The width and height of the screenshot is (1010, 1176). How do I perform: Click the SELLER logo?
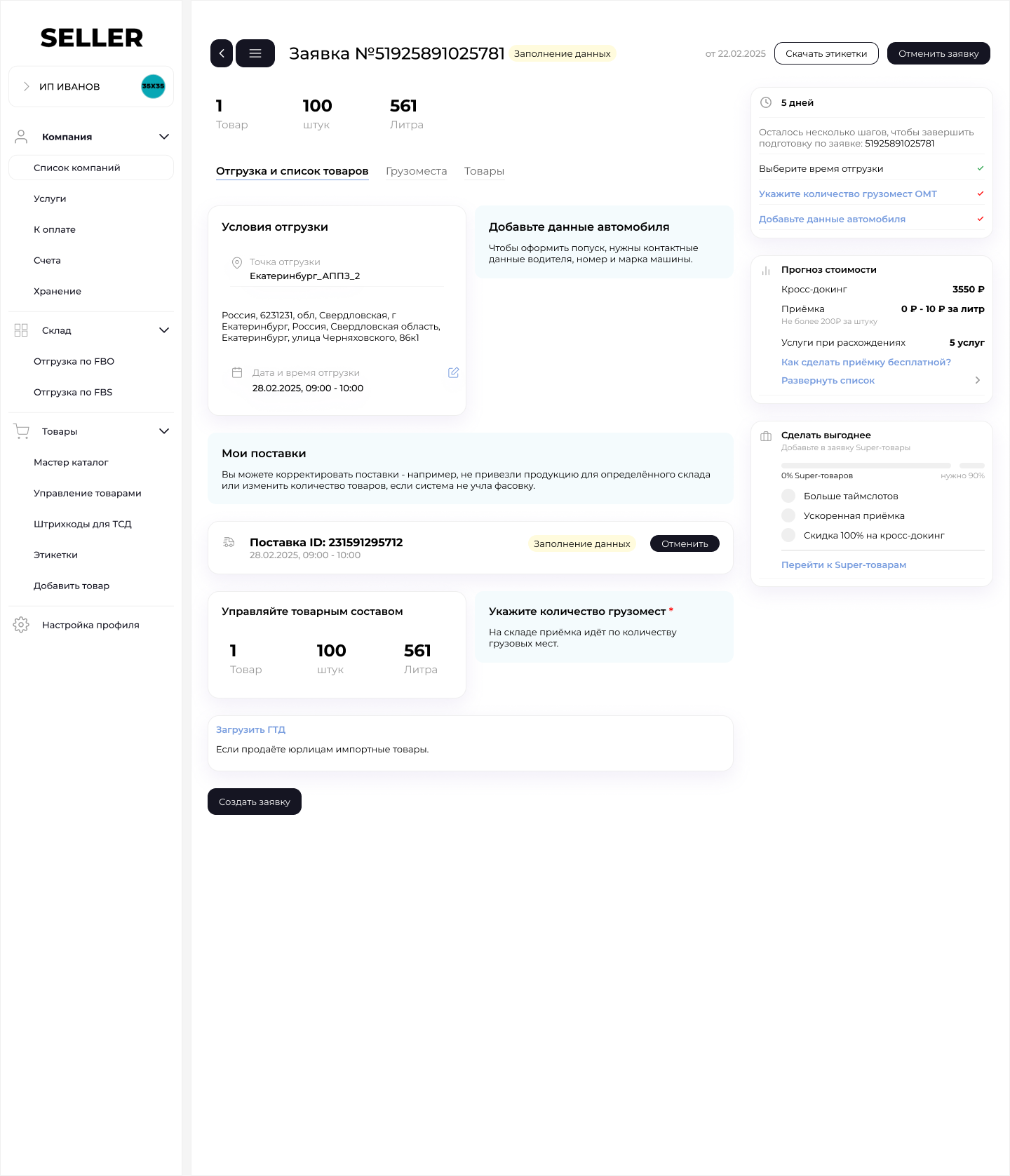coord(91,37)
